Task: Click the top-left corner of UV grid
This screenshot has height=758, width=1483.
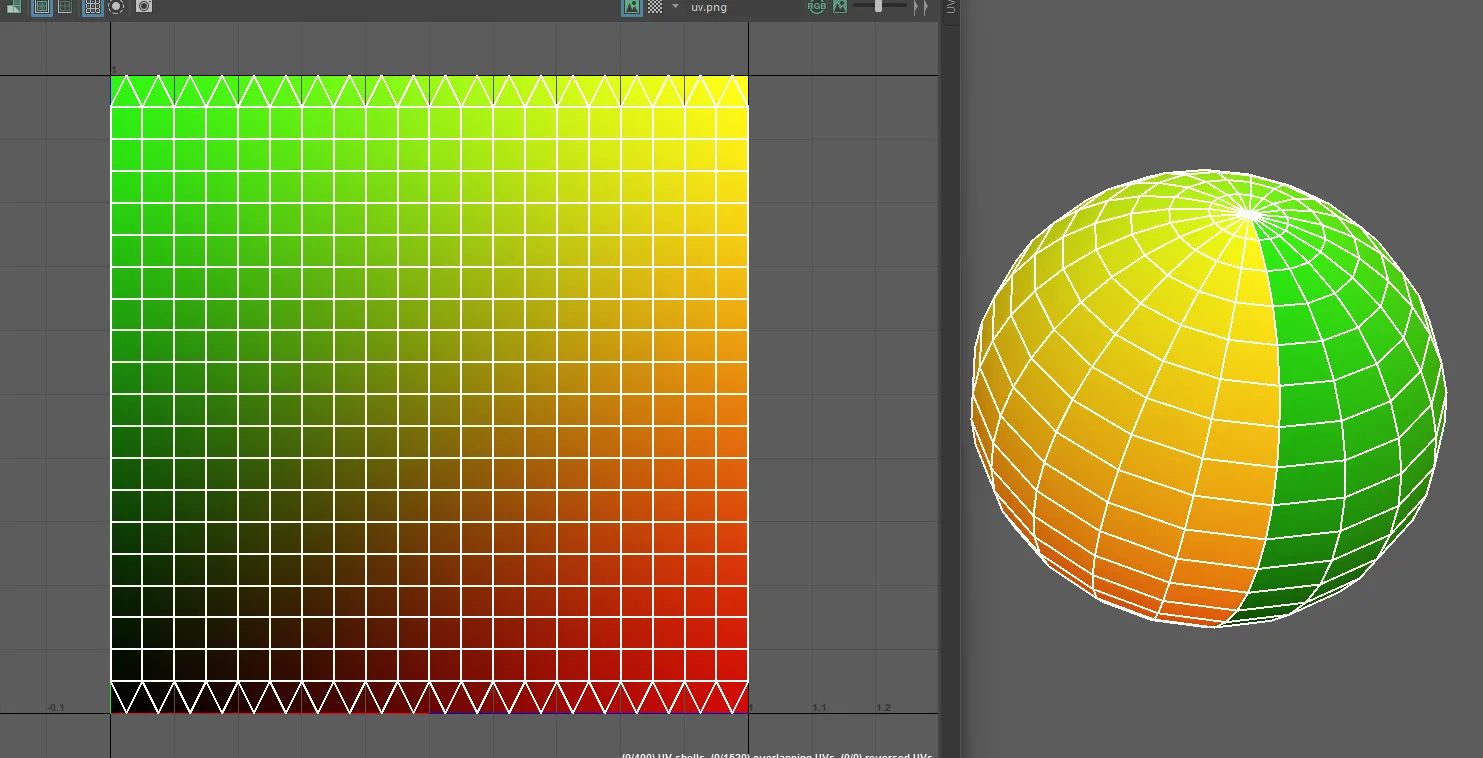Action: click(x=111, y=76)
